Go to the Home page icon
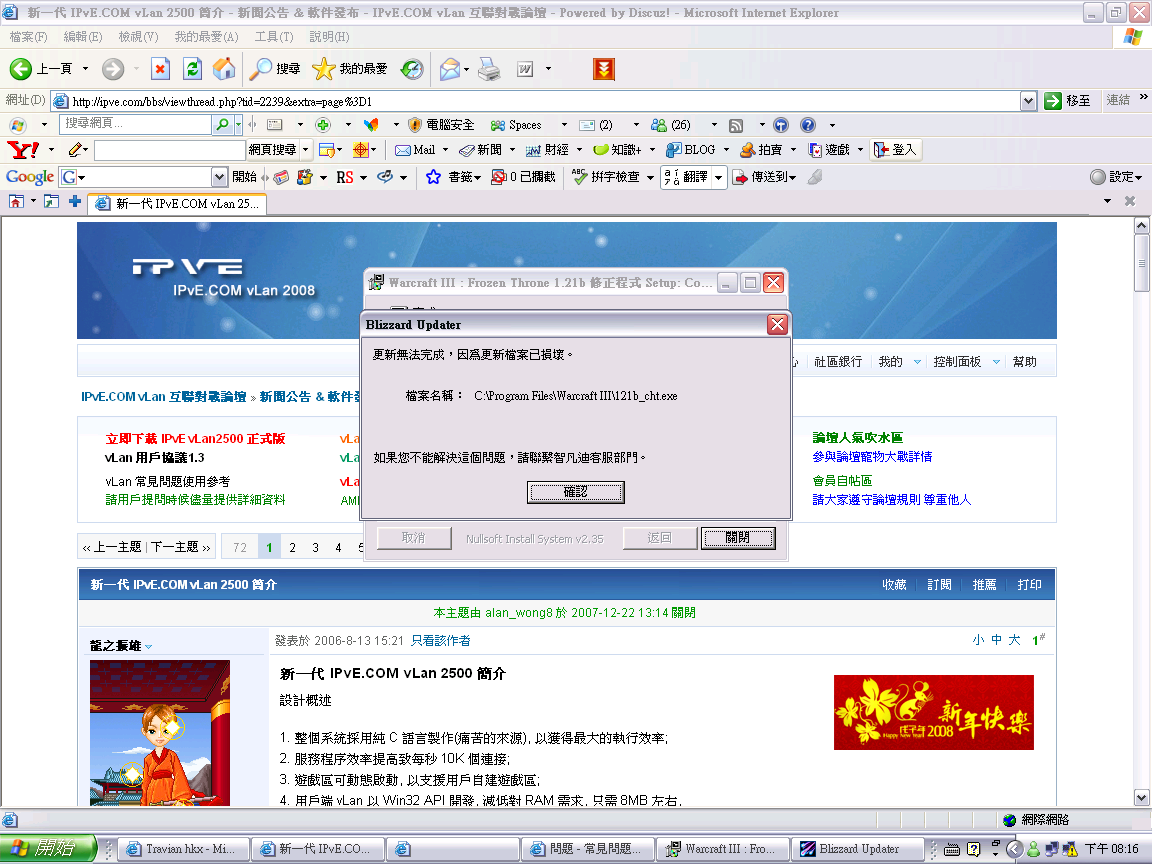1152x864 pixels. pyautogui.click(x=224, y=69)
